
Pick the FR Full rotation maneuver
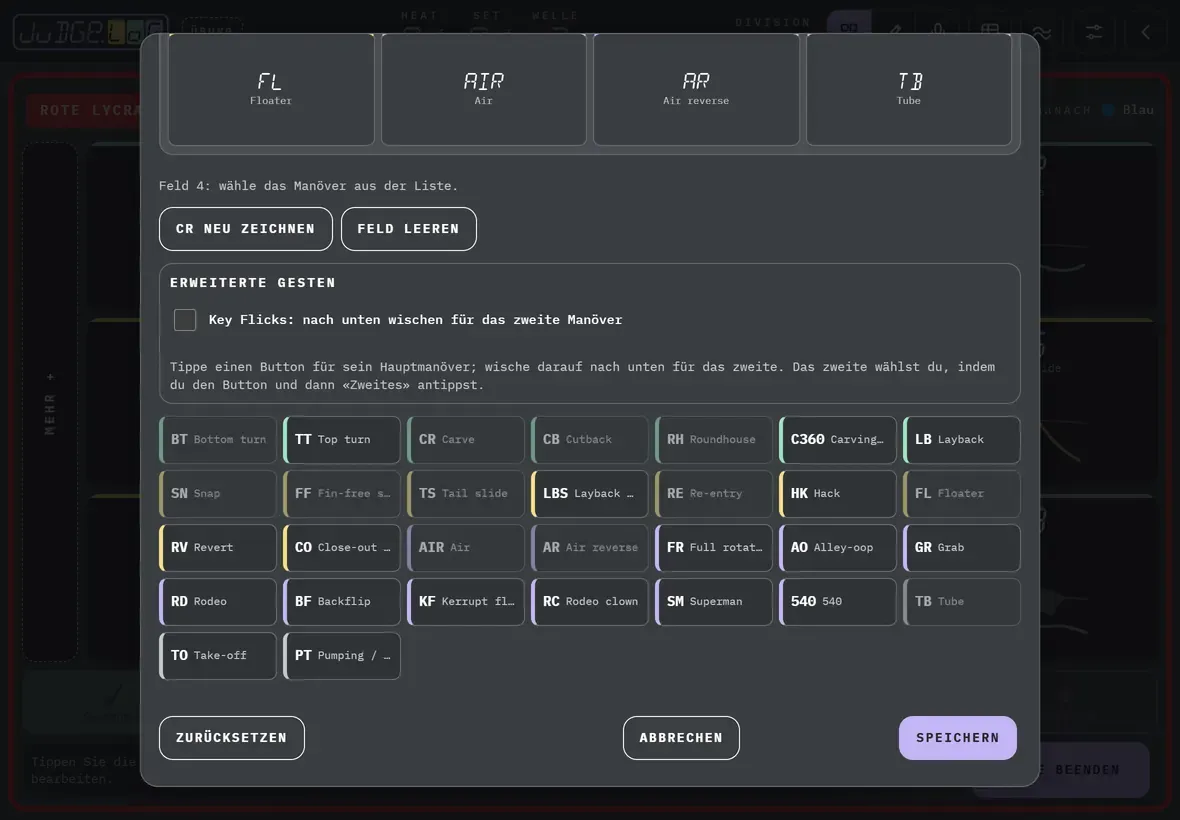point(714,548)
